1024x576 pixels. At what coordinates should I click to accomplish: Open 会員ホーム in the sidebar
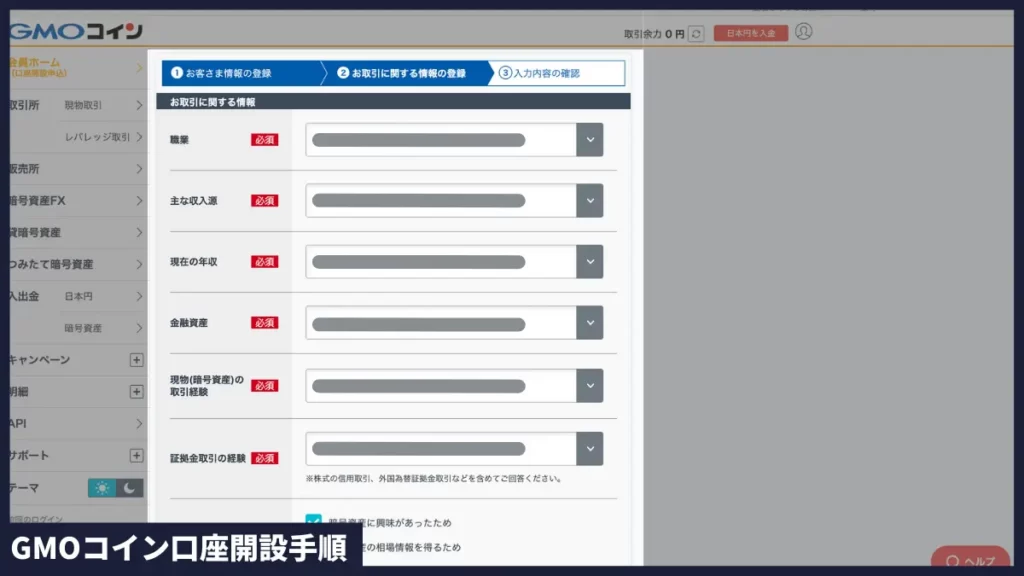click(77, 67)
